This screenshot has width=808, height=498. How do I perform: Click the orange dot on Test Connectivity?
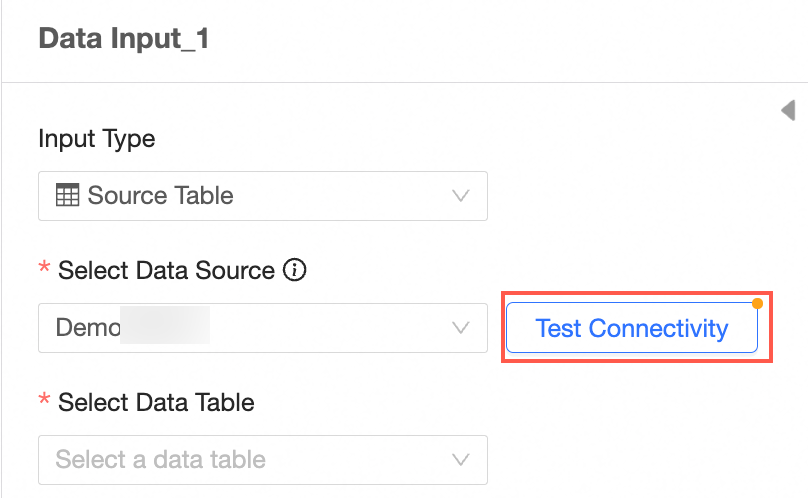point(757,303)
